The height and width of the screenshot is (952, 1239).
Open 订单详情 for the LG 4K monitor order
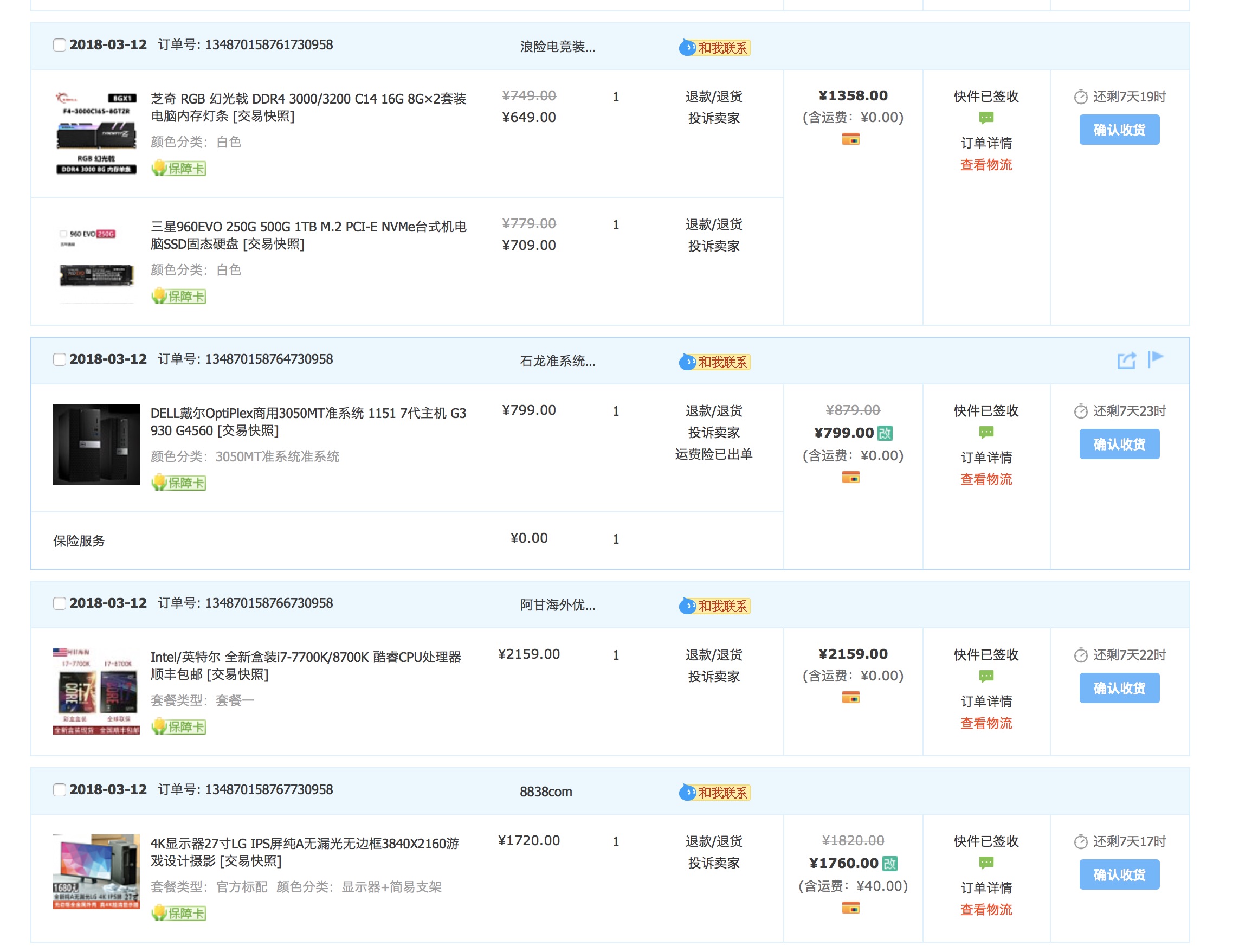coord(986,887)
